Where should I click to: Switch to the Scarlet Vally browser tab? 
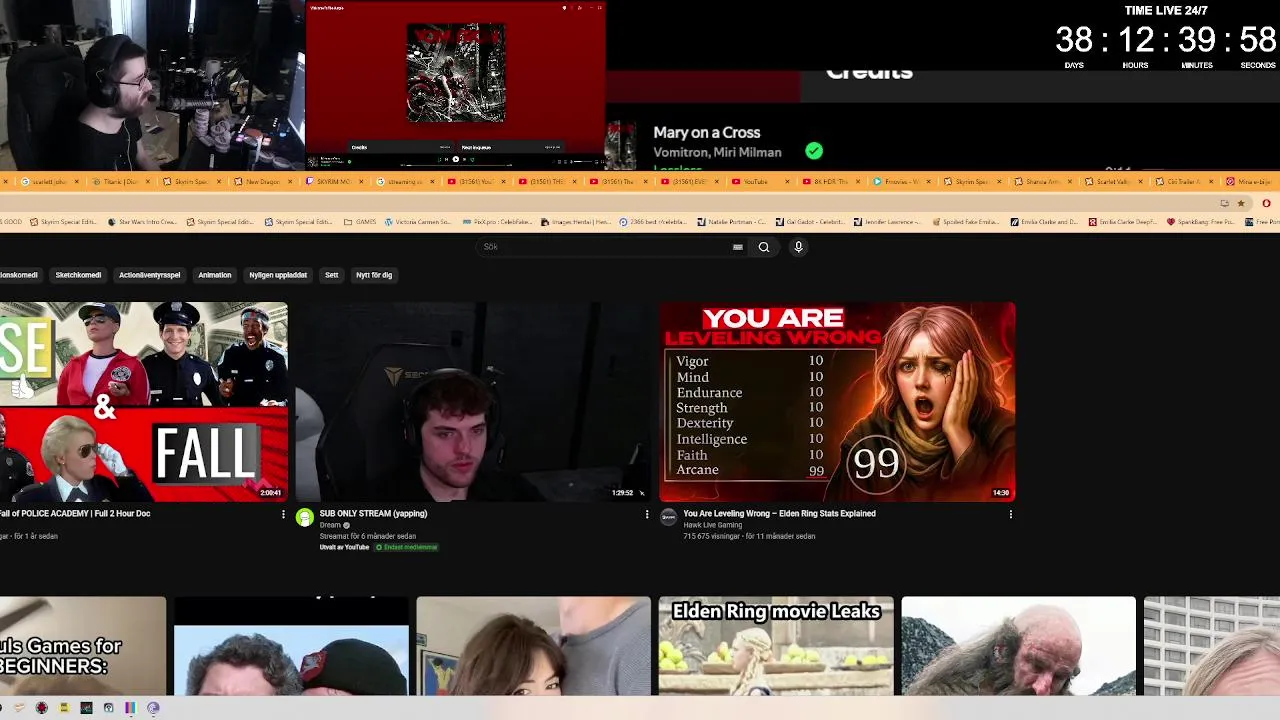[x=1116, y=182]
